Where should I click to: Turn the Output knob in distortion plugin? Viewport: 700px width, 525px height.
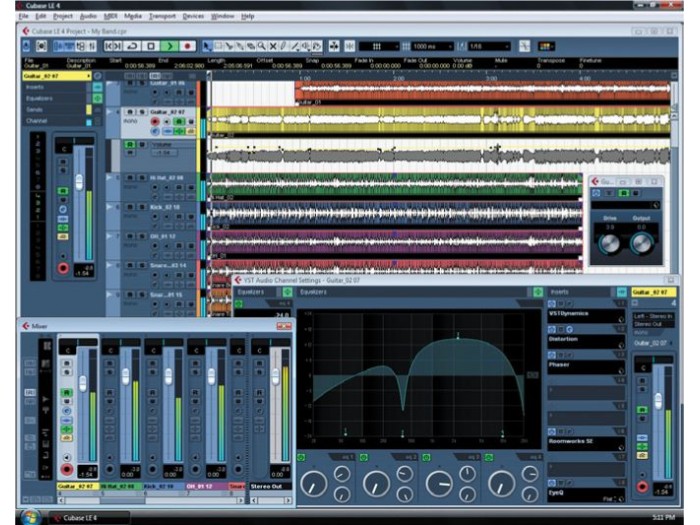[641, 243]
